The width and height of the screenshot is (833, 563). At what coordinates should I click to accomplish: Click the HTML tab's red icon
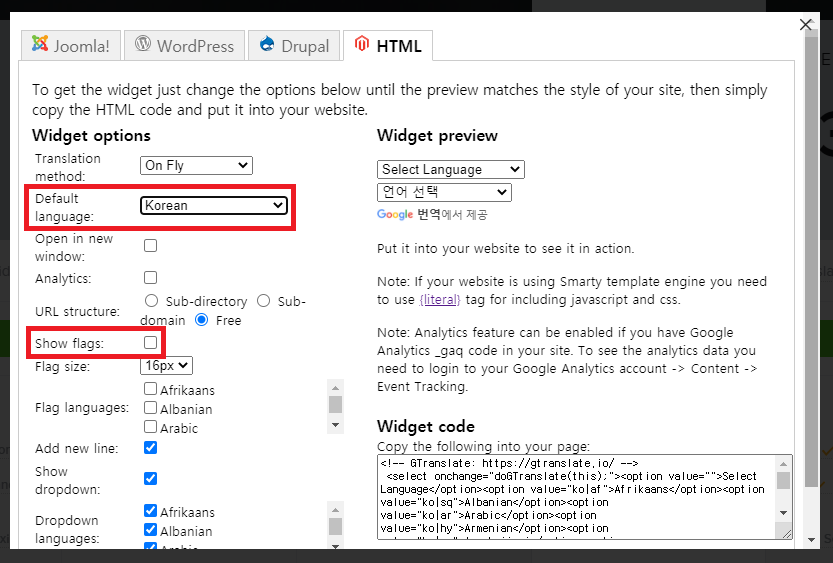tap(362, 44)
